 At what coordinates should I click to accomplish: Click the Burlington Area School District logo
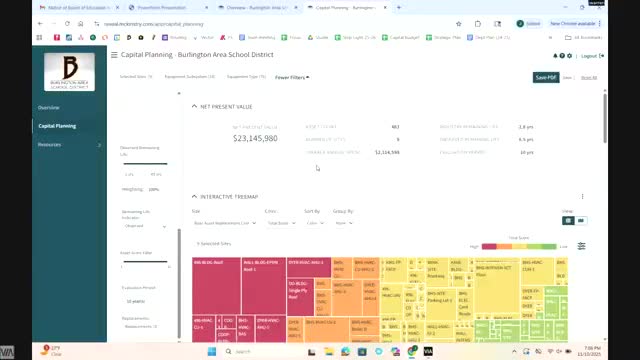(x=69, y=72)
